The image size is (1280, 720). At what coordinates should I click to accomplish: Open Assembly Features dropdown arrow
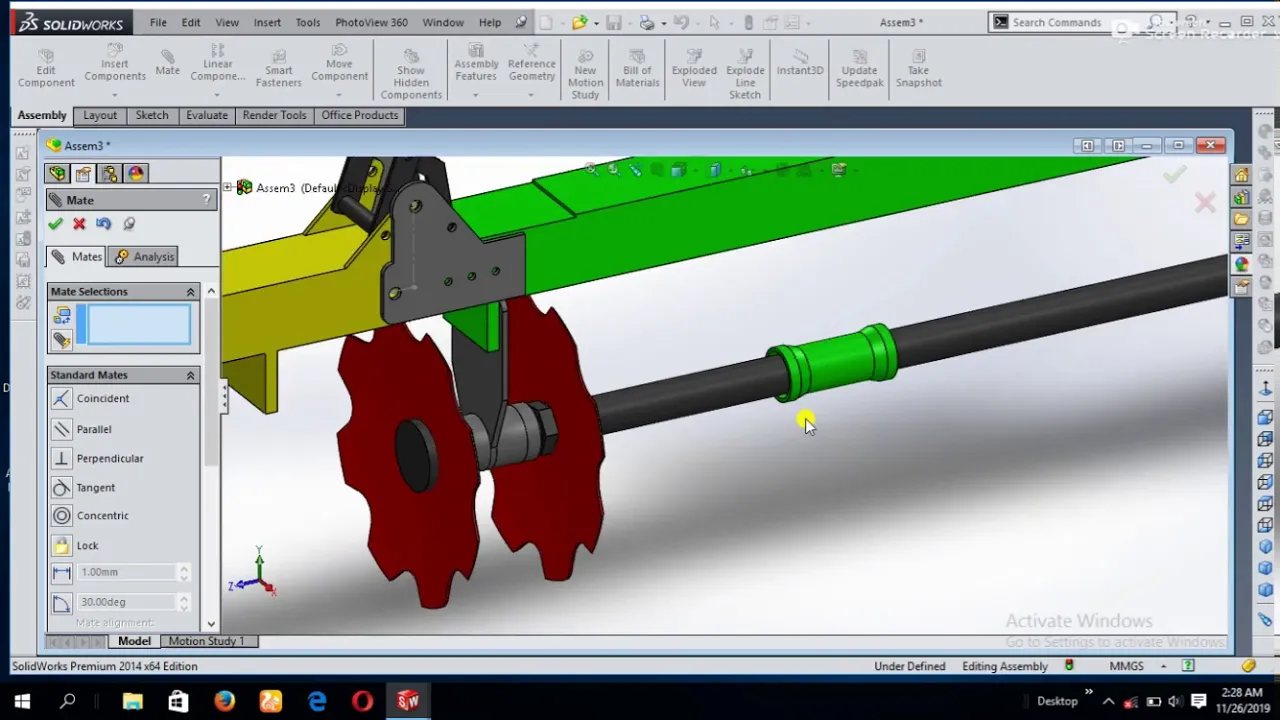(476, 94)
